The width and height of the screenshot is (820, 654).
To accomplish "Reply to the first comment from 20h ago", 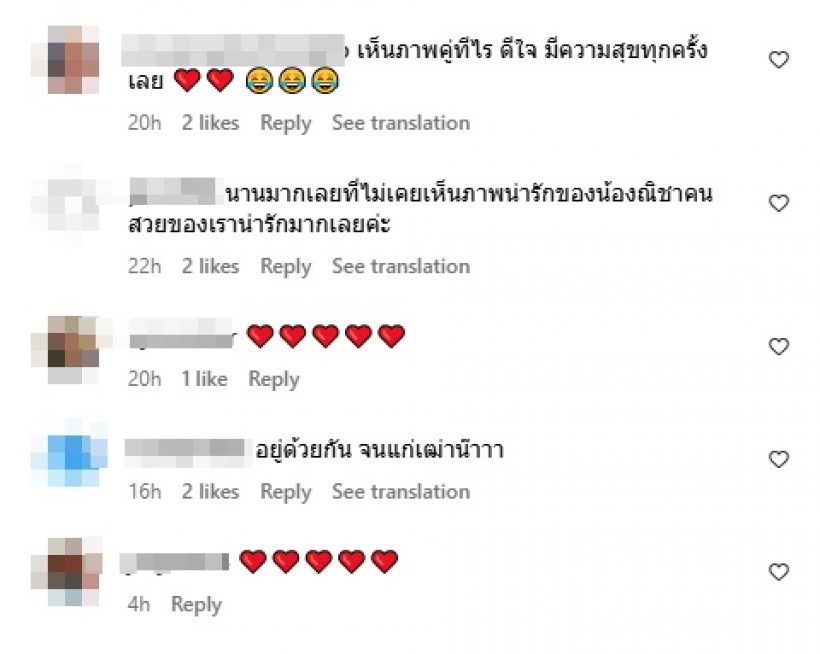I will pyautogui.click(x=286, y=123).
